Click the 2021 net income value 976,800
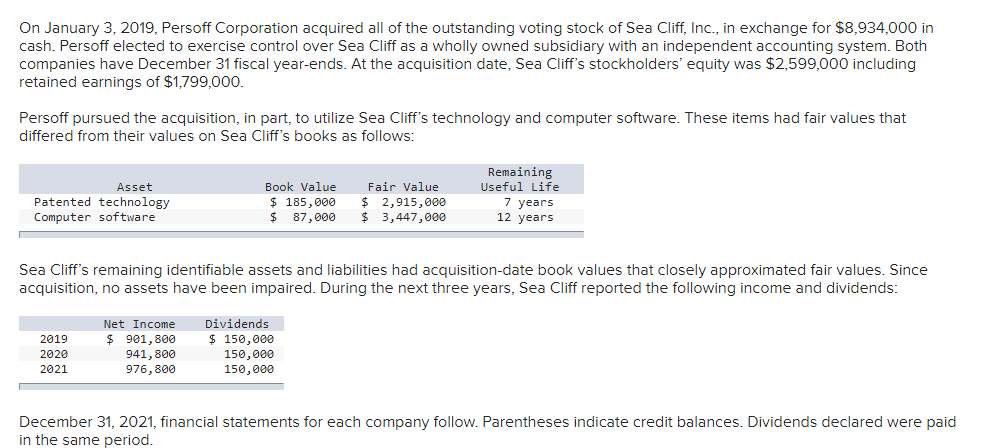 coord(151,369)
